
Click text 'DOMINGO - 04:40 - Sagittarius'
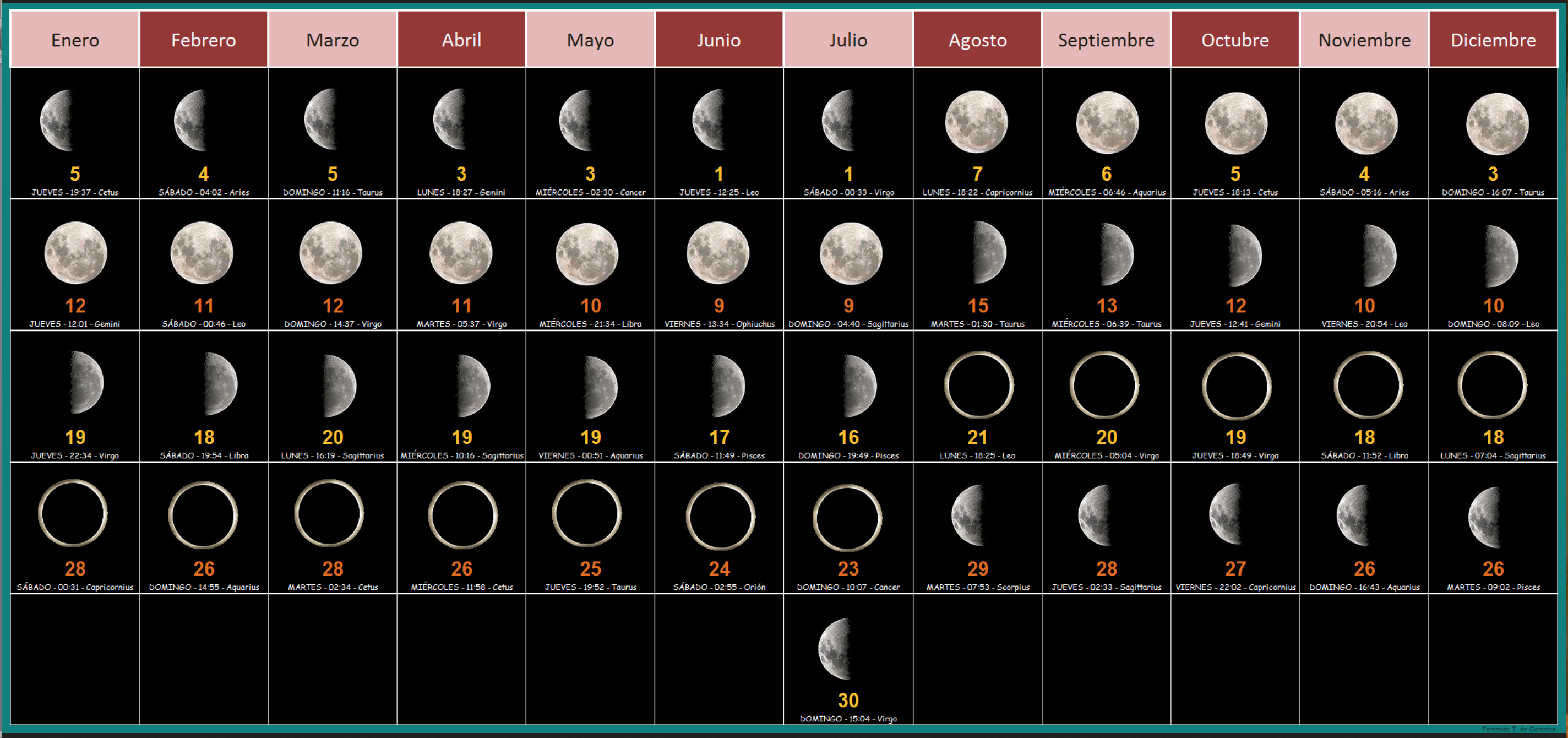pyautogui.click(x=848, y=324)
